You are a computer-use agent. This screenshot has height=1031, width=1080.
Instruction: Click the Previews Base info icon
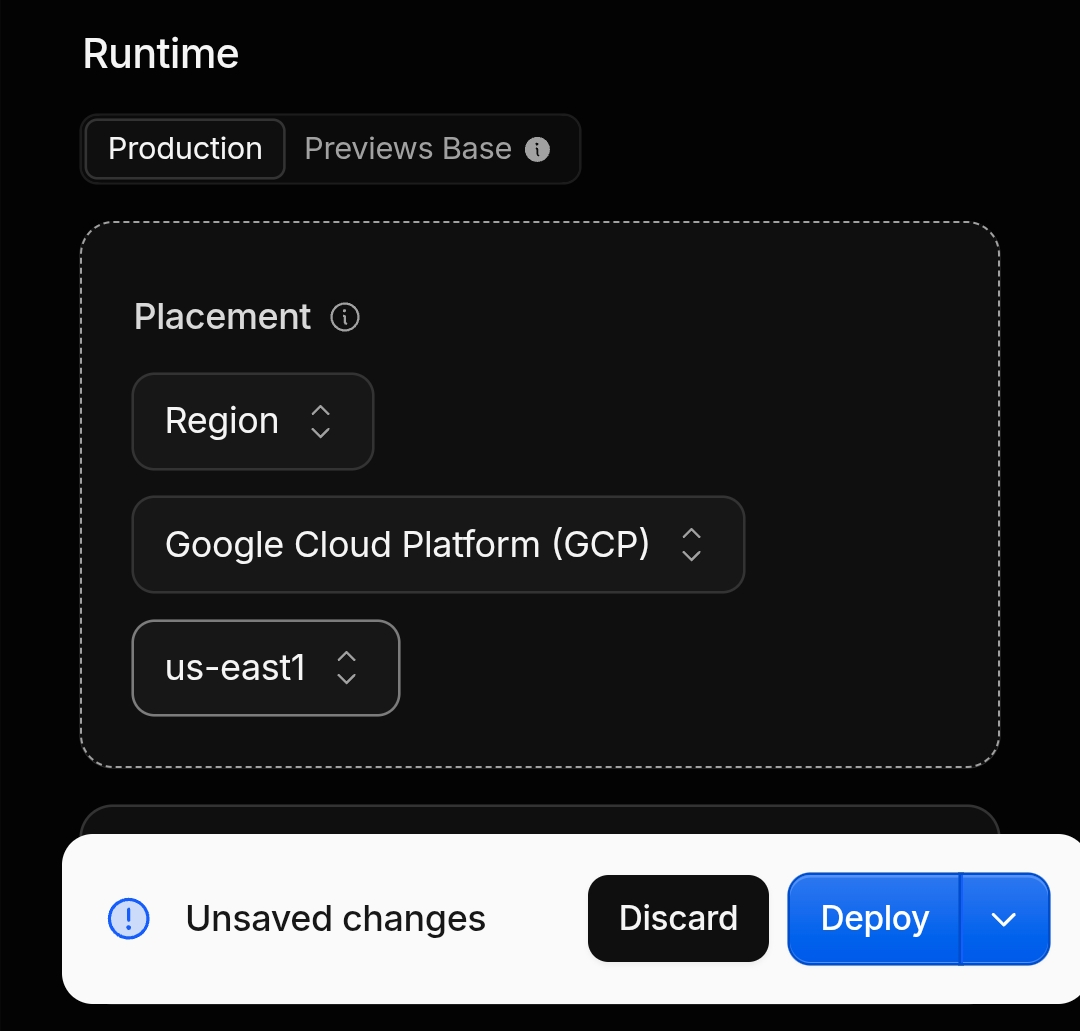[x=537, y=149]
